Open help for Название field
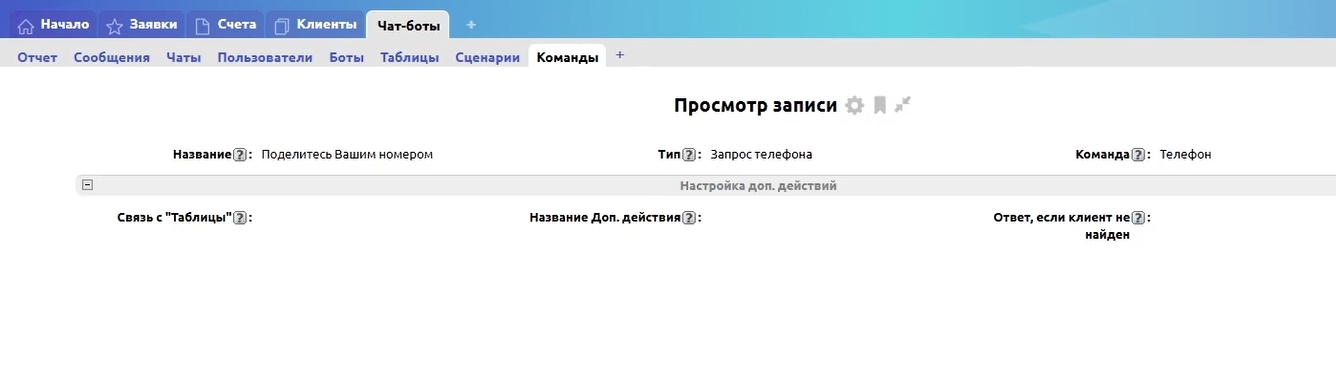 point(240,155)
